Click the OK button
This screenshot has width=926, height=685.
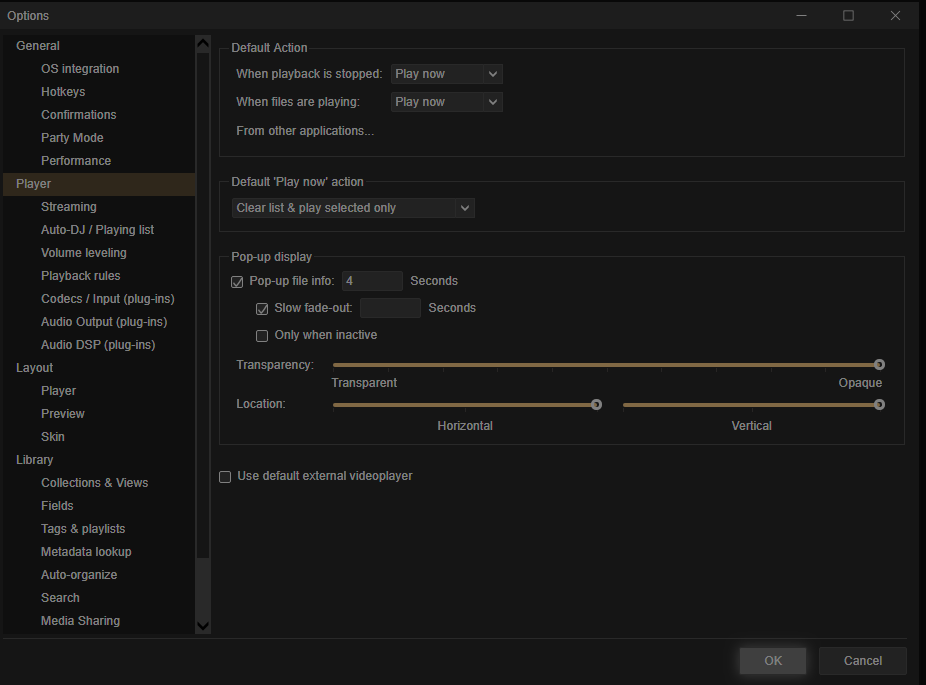tap(773, 661)
